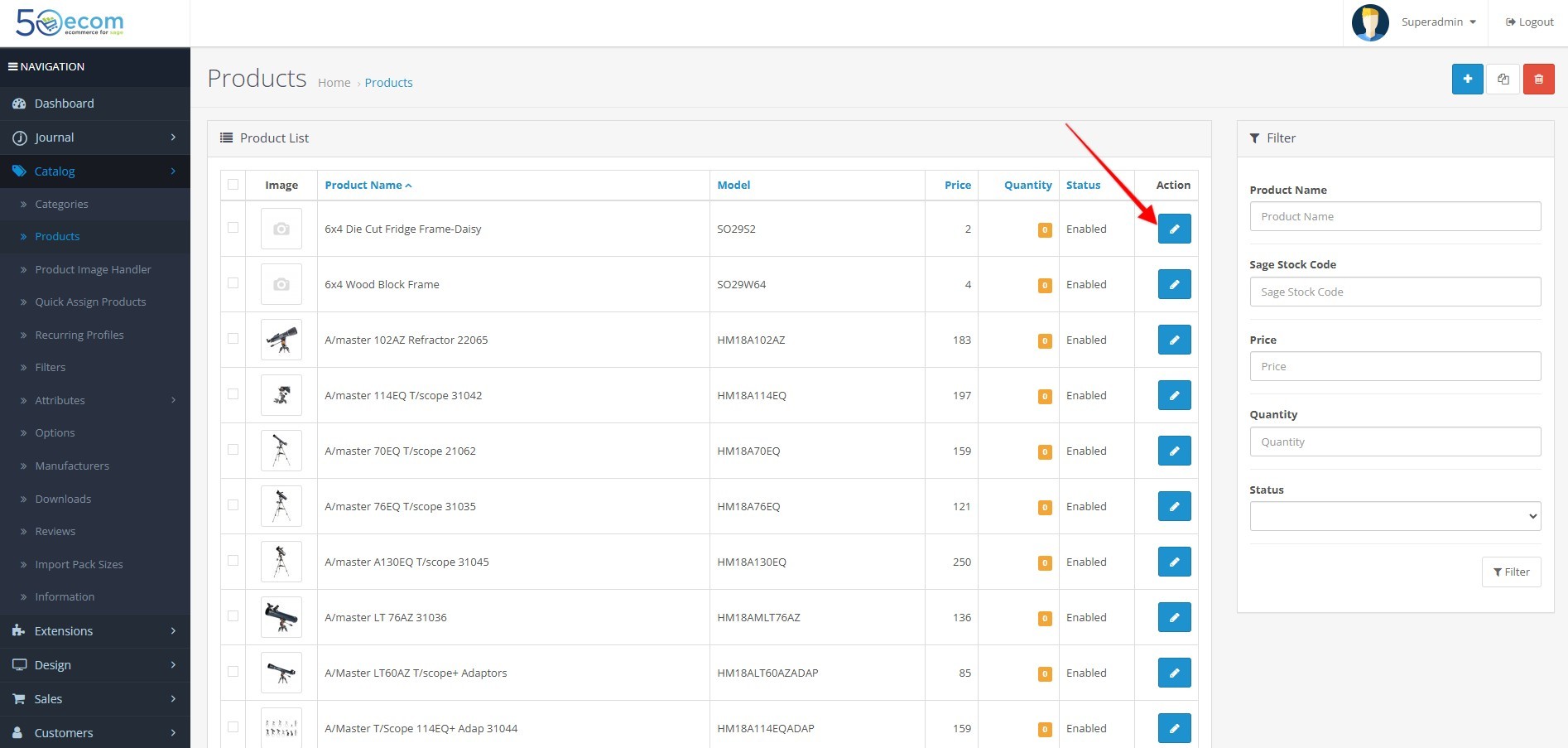Expand the Attributes submenu

[x=95, y=400]
